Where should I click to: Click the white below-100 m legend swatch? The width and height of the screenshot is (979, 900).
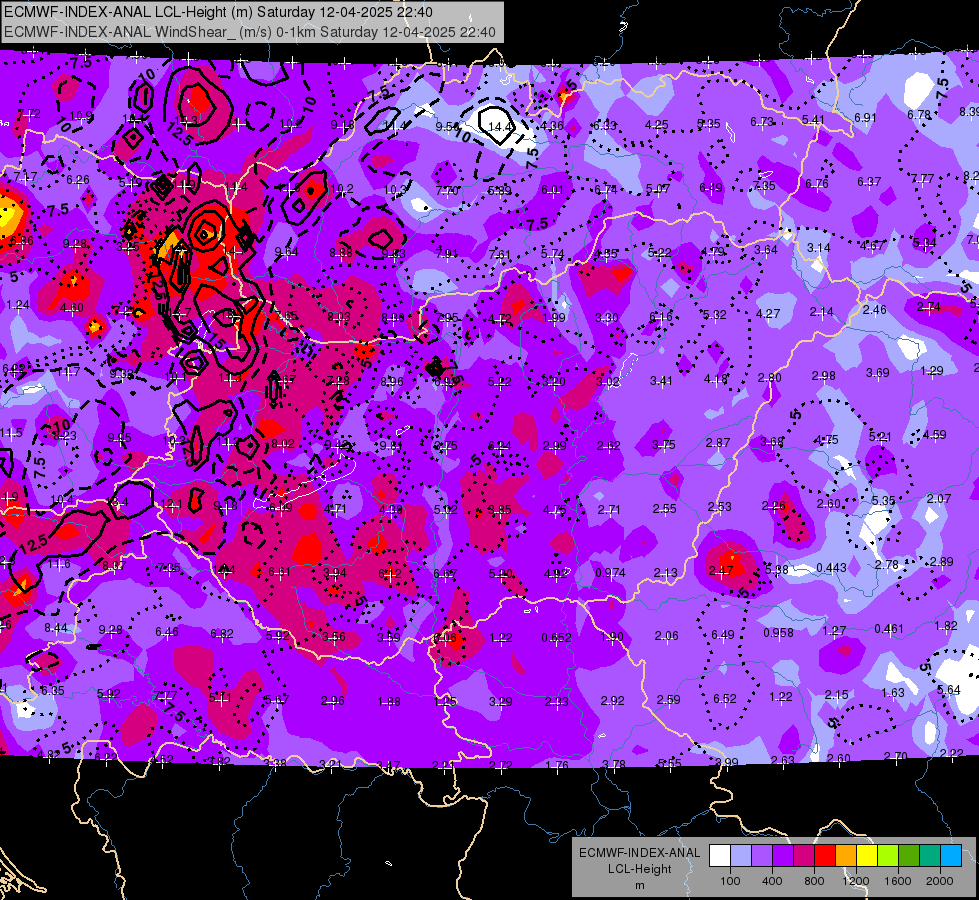(719, 856)
